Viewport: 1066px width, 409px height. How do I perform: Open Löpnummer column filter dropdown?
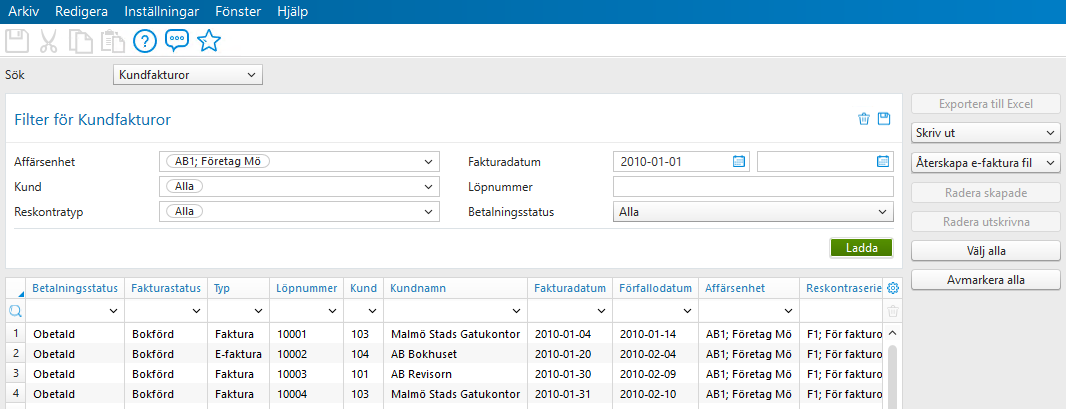click(332, 311)
